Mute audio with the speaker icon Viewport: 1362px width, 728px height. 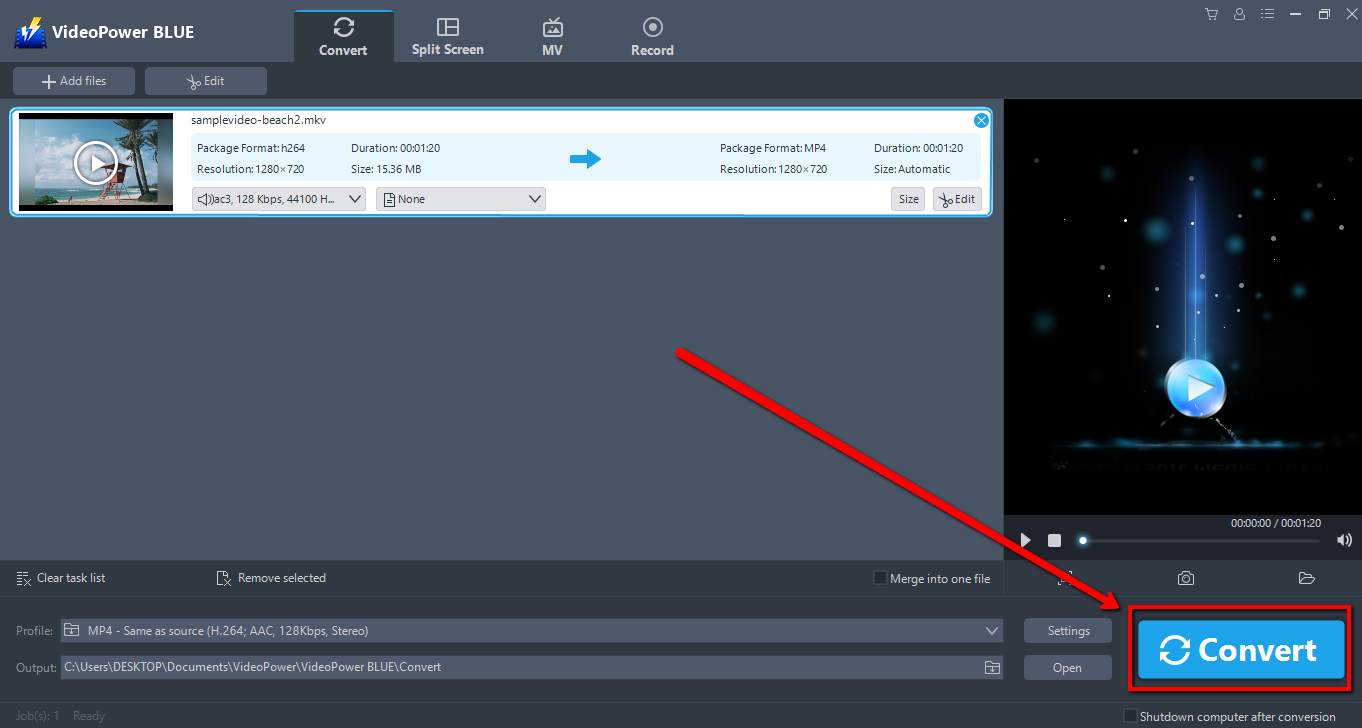click(1345, 540)
